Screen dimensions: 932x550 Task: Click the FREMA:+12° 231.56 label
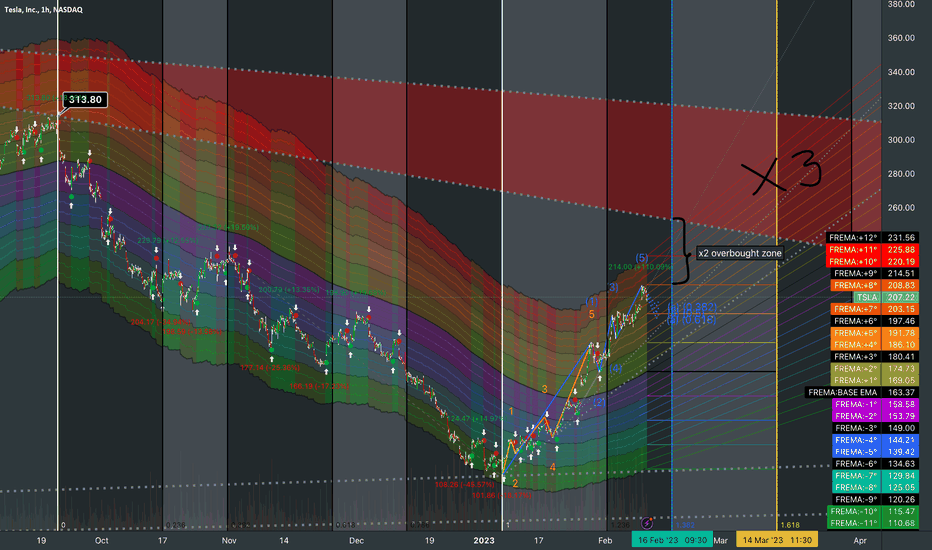pos(872,238)
